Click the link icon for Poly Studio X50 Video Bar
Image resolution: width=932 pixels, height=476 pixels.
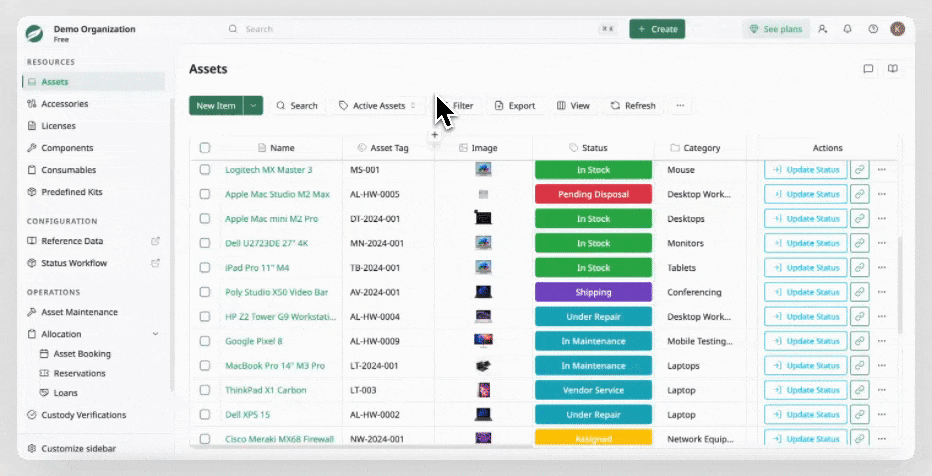pos(859,292)
